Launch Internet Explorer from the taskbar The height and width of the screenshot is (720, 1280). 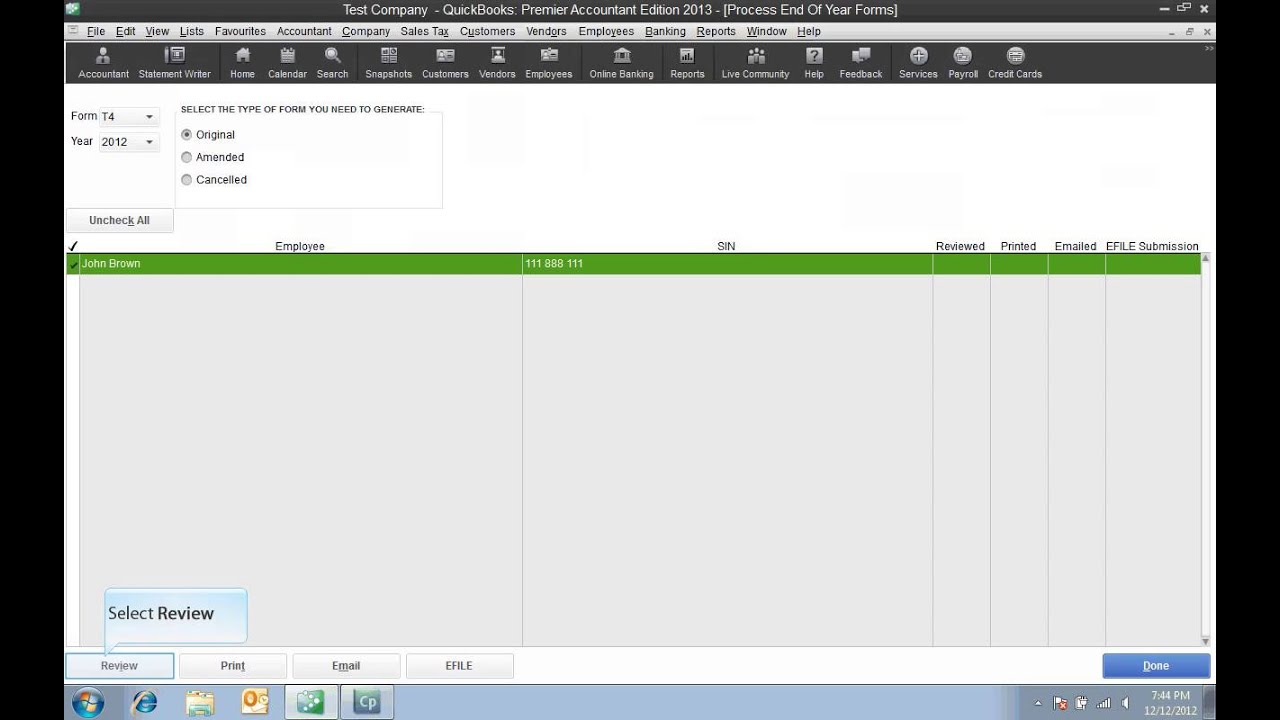145,702
